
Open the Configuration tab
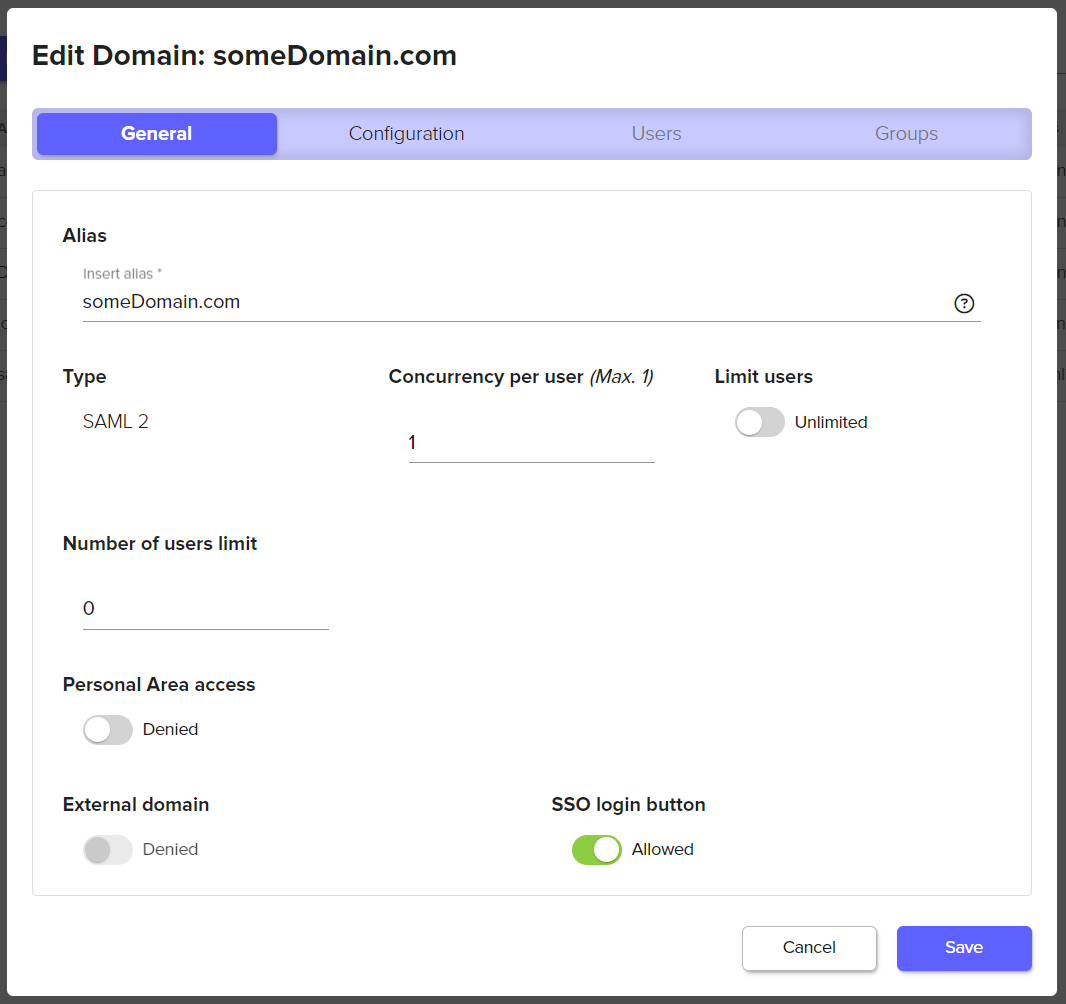pos(406,134)
